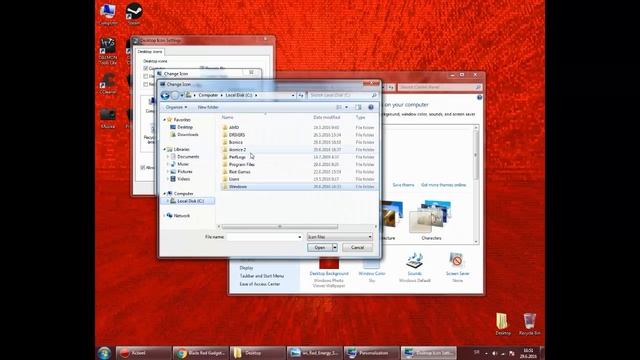
Task: Click the Computer breadcrumb in address bar
Action: point(208,95)
